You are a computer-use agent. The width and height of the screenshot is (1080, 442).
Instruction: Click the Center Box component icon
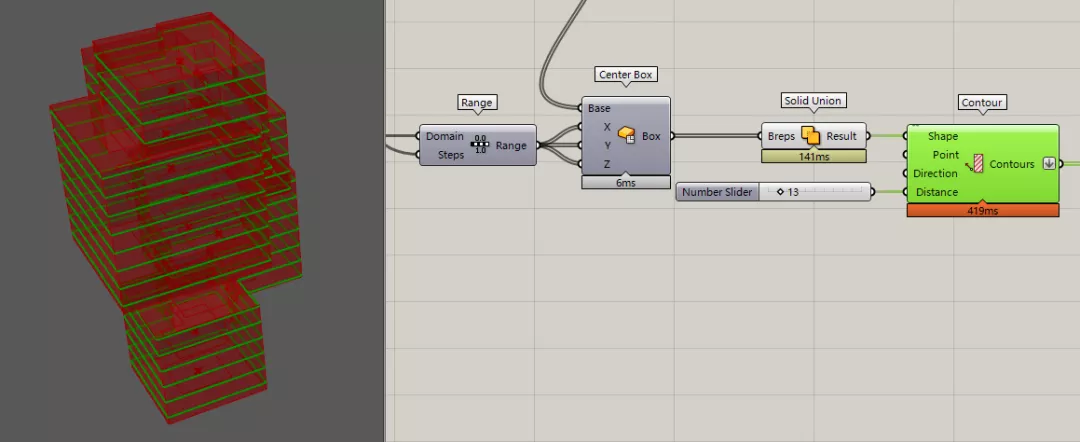coord(626,135)
